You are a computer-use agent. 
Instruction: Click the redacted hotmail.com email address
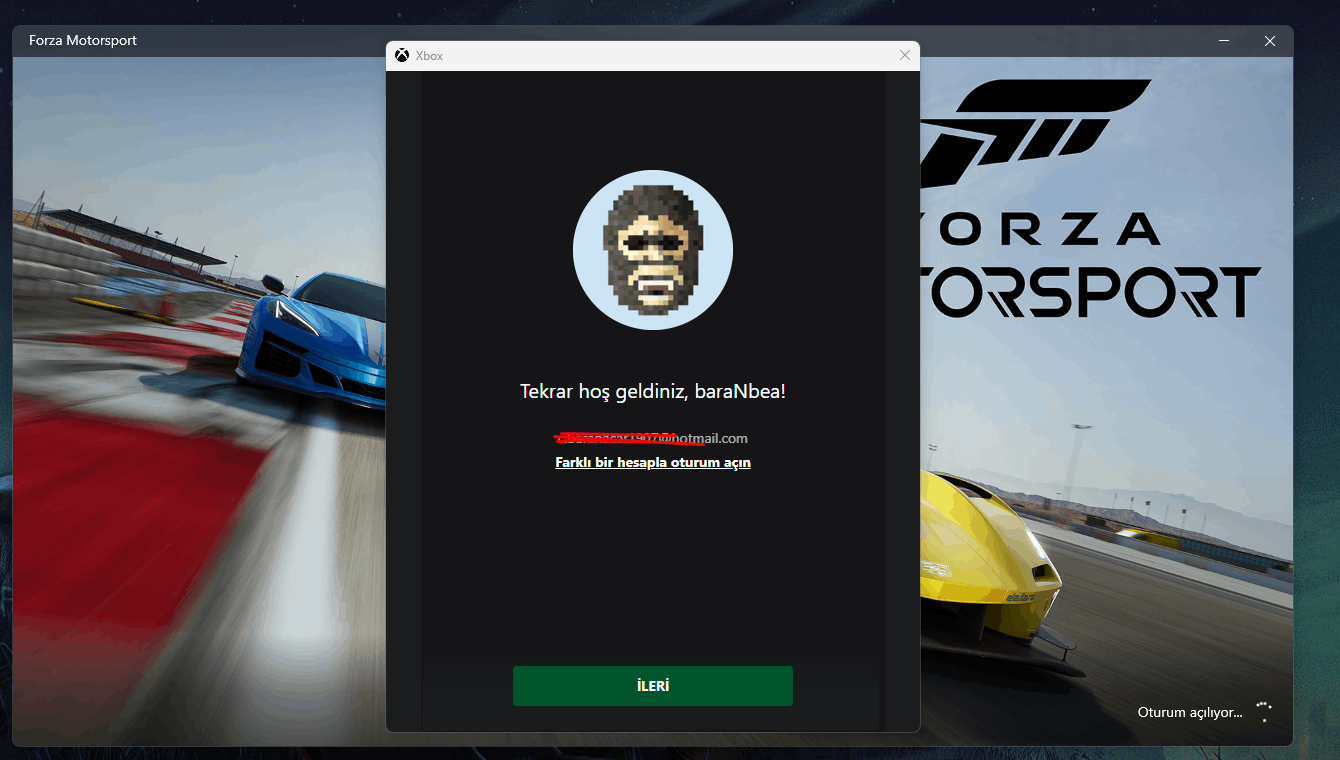coord(651,438)
